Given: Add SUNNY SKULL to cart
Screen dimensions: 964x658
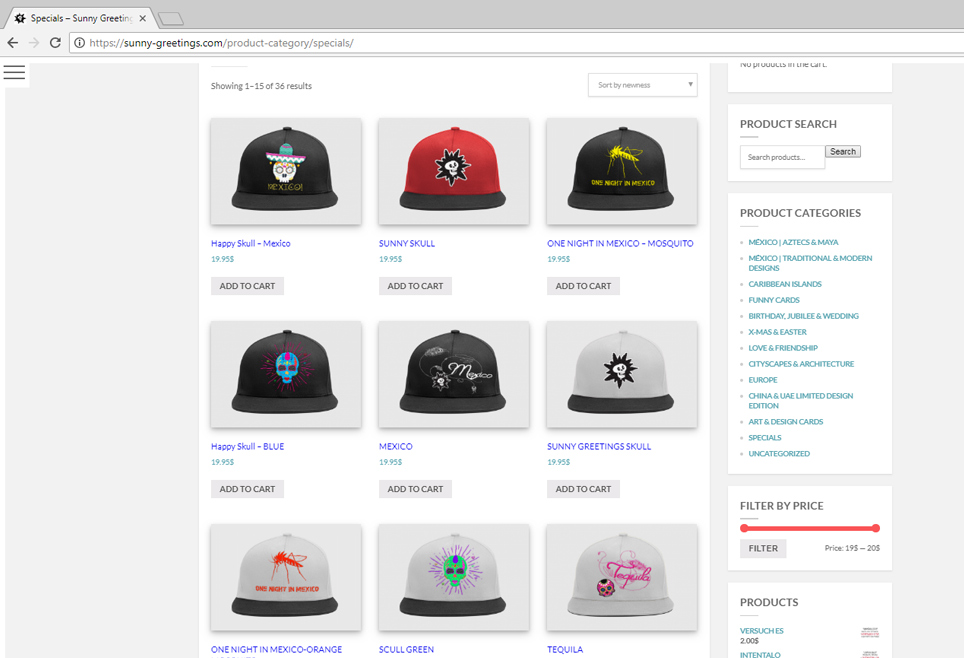Looking at the screenshot, I should click(415, 286).
